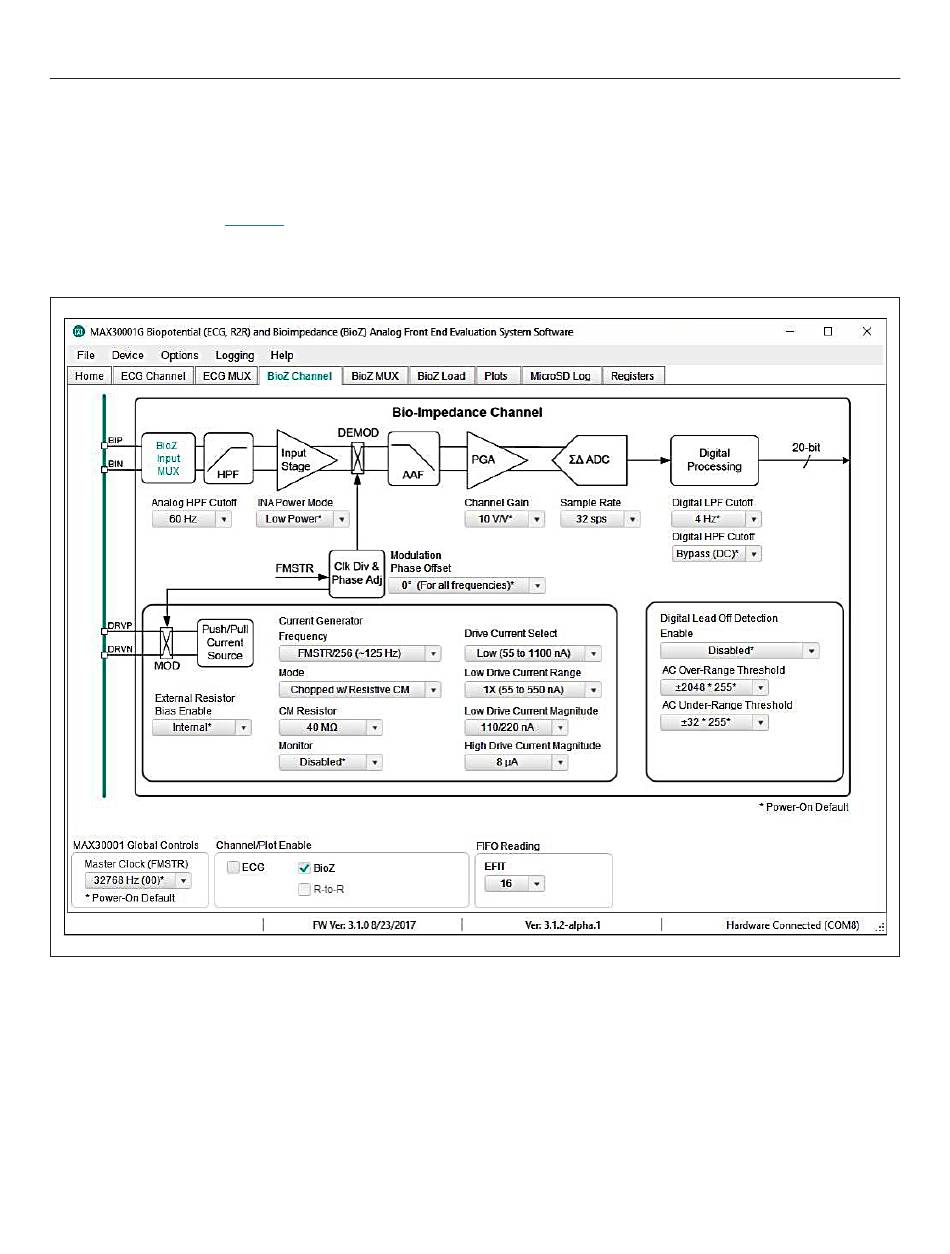Click the FW Ver: 3.1.0 status text

click(364, 926)
